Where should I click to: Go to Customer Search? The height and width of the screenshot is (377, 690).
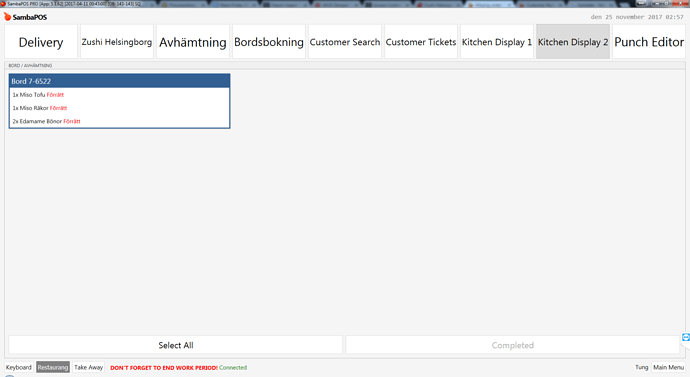tap(345, 42)
